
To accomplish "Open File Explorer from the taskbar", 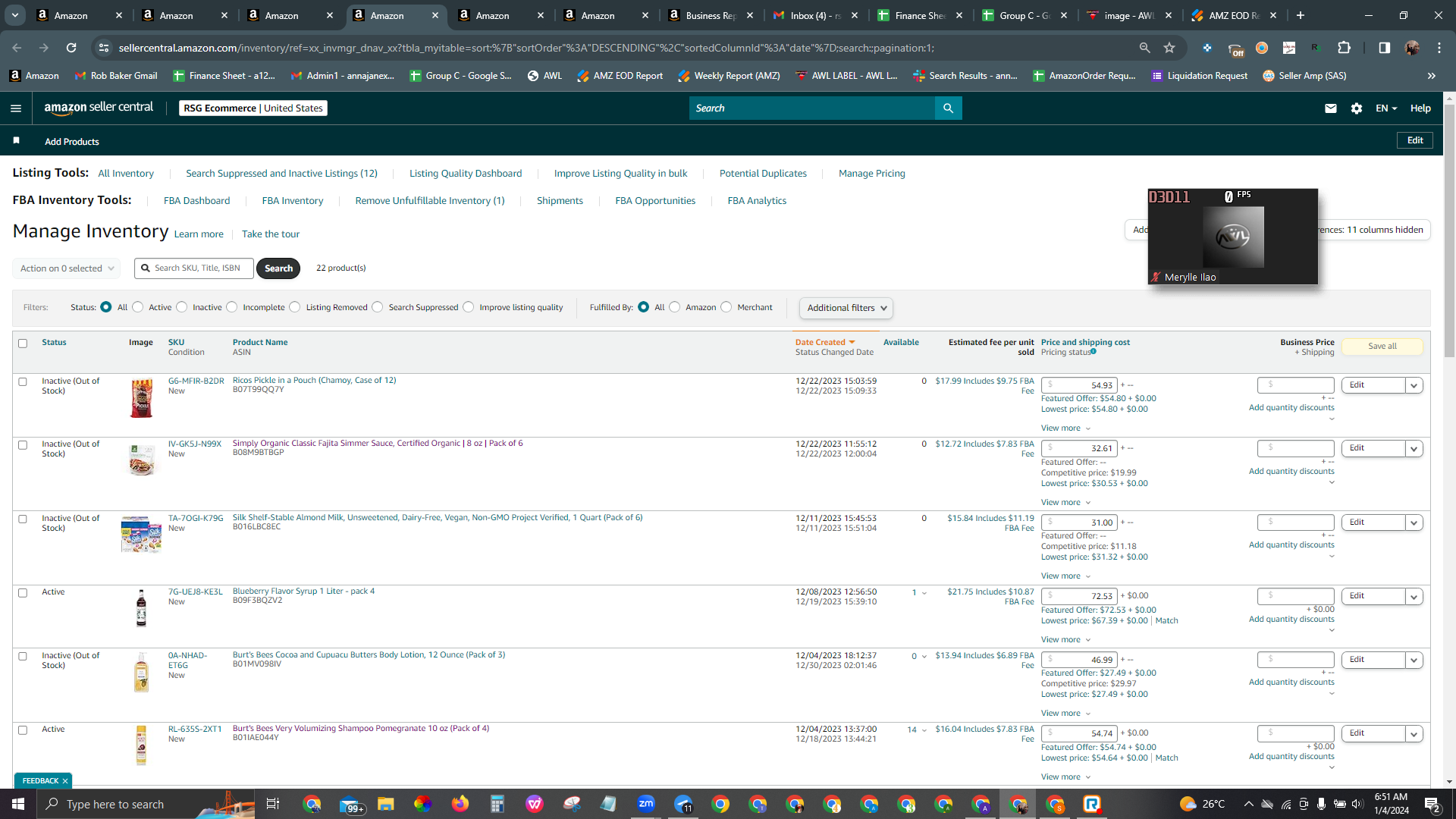I will point(386,804).
